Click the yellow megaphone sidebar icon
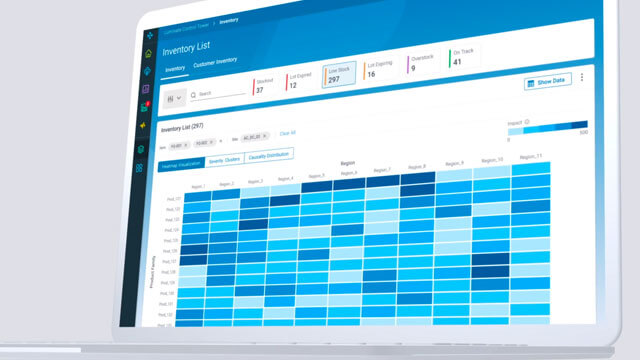This screenshot has width=640, height=360. [x=143, y=126]
